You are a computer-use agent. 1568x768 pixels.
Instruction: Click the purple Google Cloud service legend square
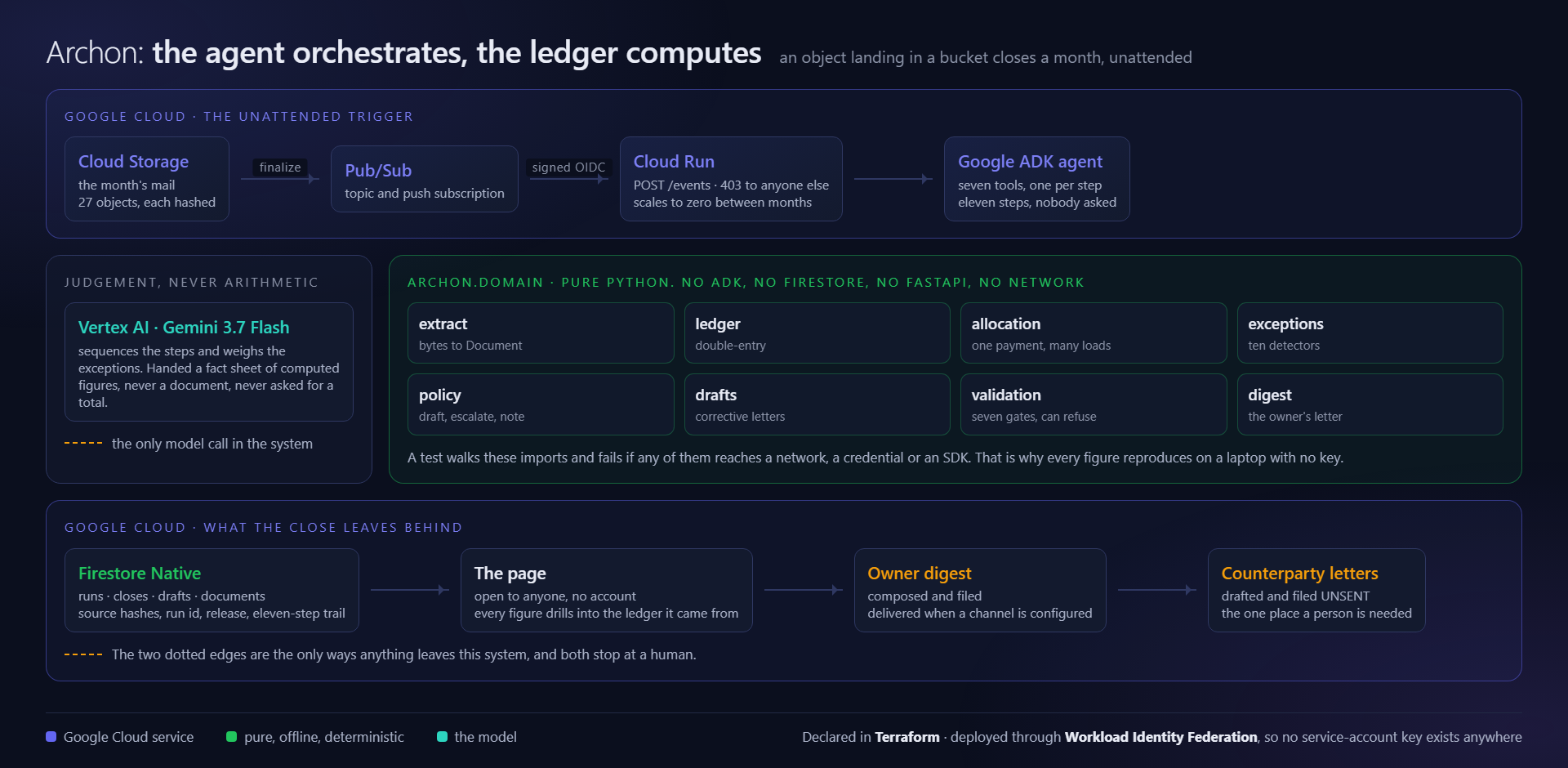pyautogui.click(x=51, y=737)
